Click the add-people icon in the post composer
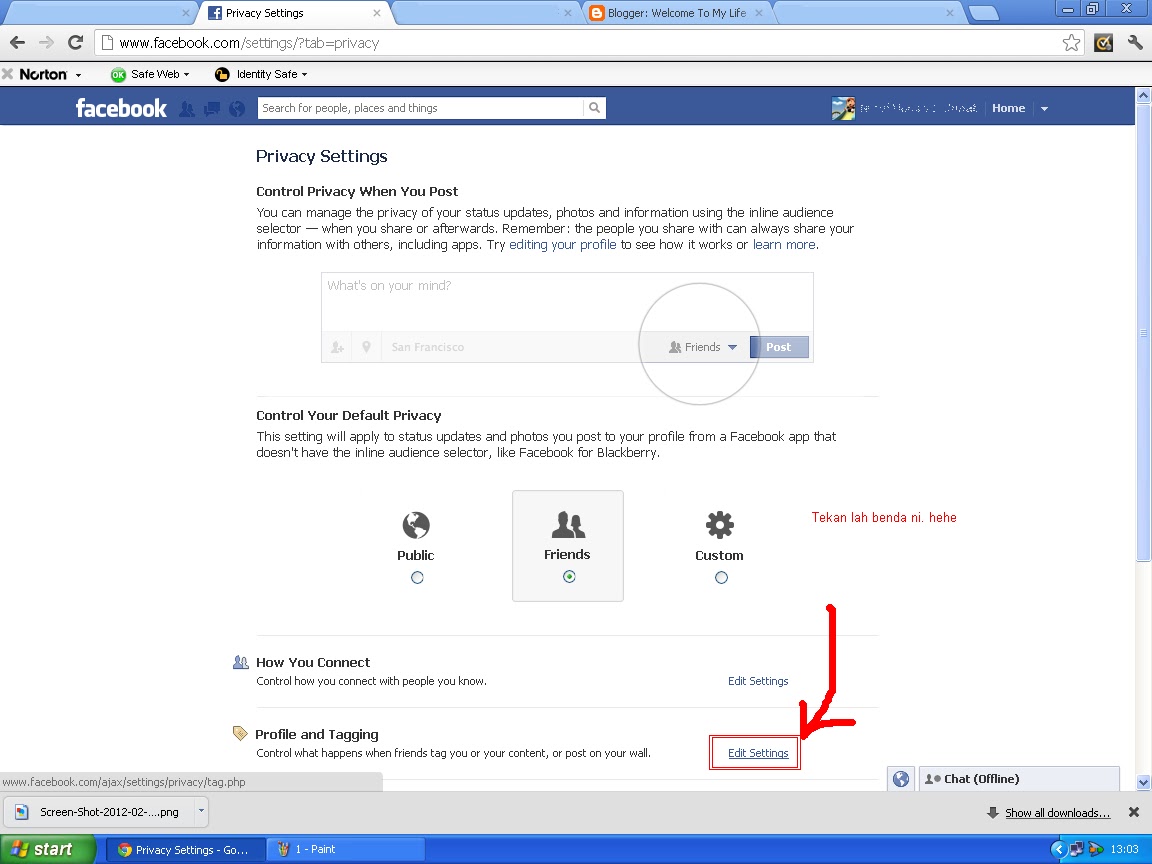 pyautogui.click(x=337, y=347)
